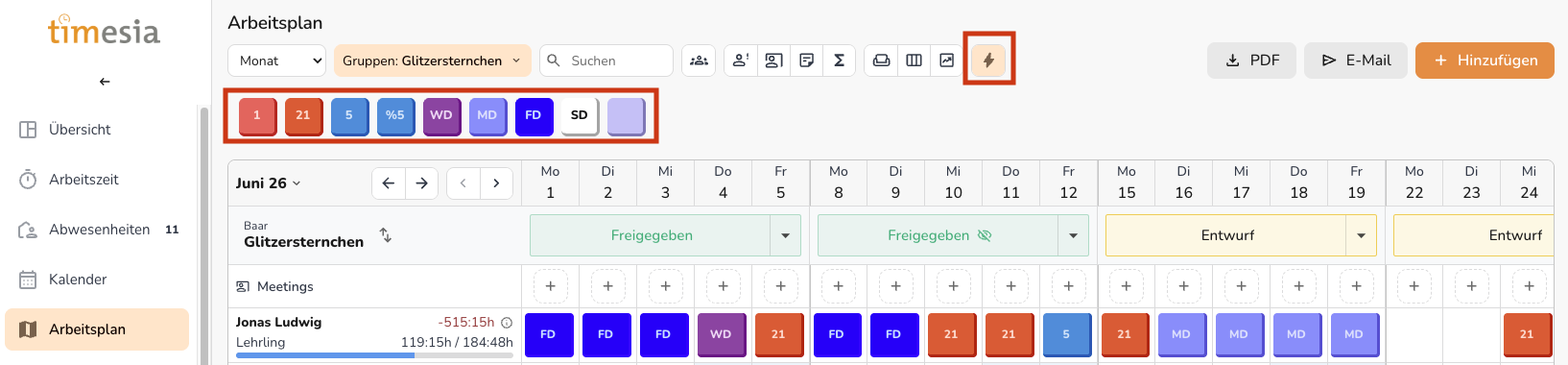Export the plan as PDF
Image resolution: width=1568 pixels, height=365 pixels.
coord(1252,61)
